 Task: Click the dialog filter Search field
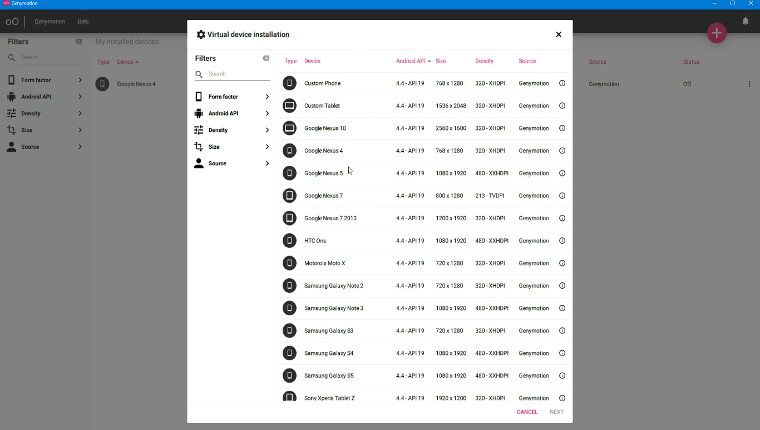click(233, 74)
